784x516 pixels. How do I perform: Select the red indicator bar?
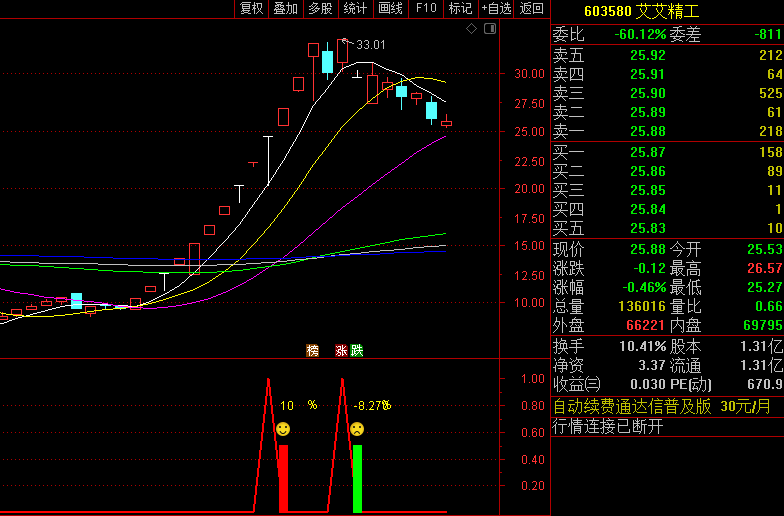(x=283, y=478)
